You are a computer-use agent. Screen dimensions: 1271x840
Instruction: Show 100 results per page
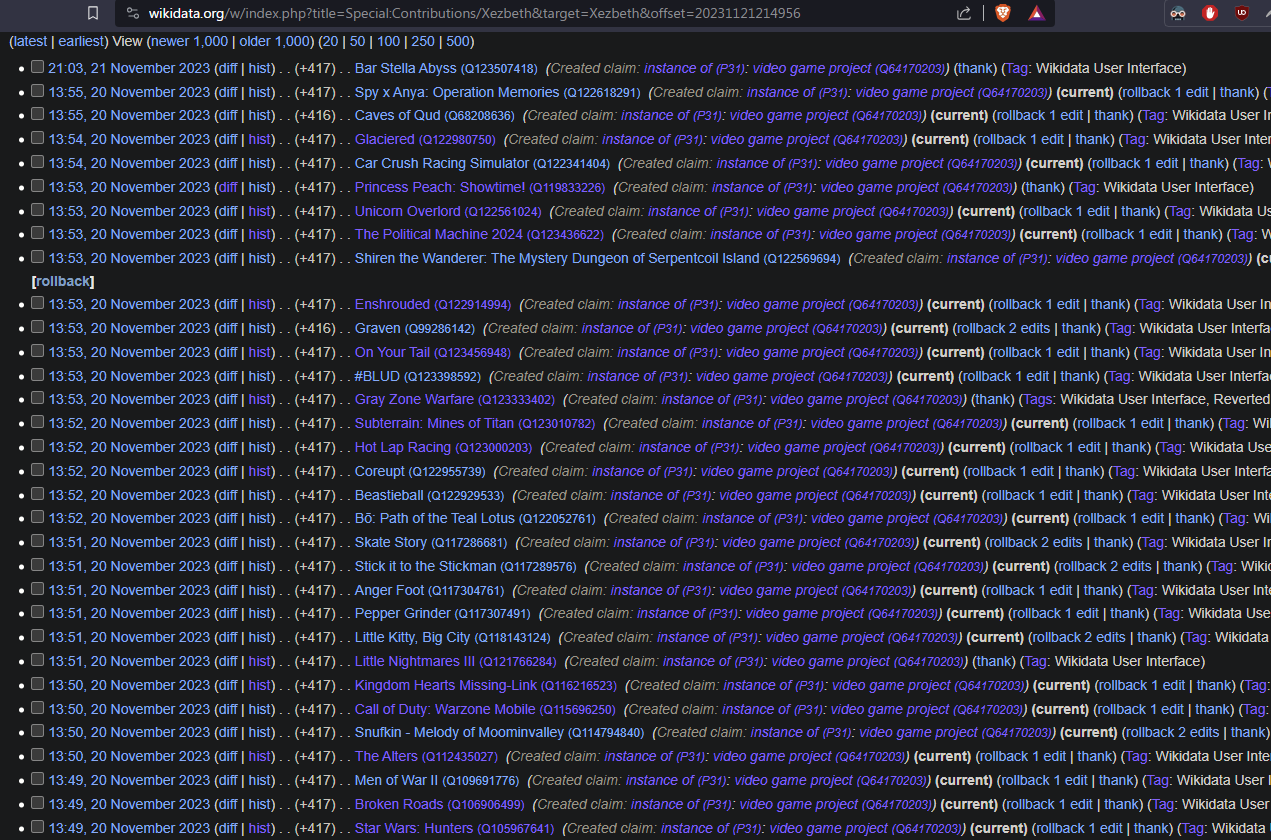coord(388,41)
